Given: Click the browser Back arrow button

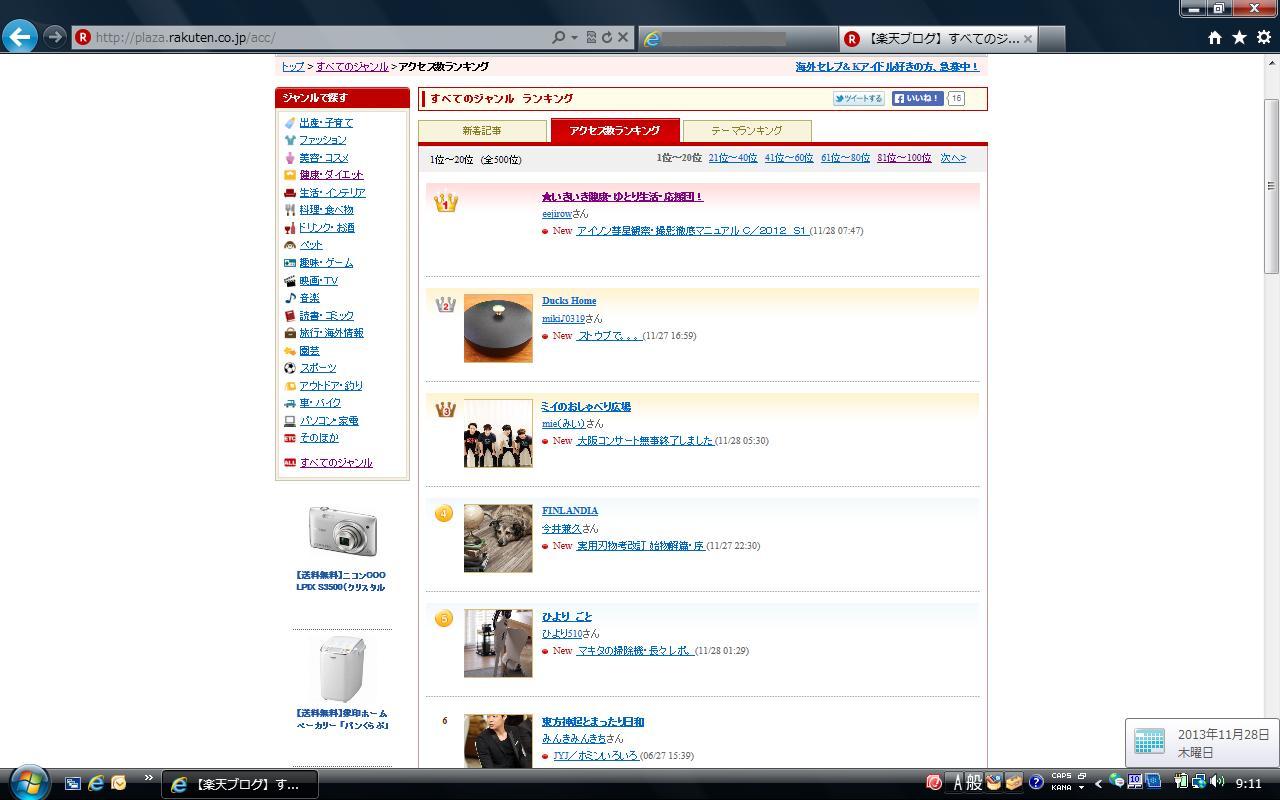Looking at the screenshot, I should pyautogui.click(x=20, y=37).
